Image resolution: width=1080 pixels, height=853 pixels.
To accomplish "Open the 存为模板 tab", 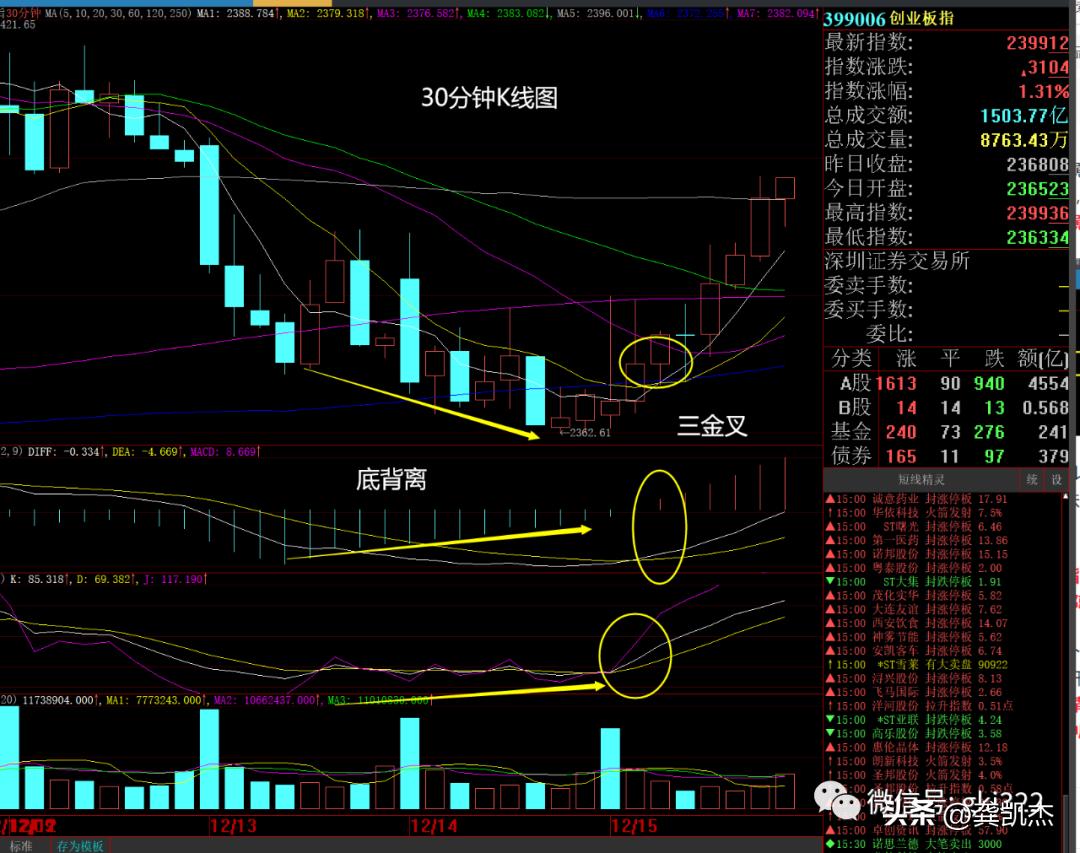I will [80, 846].
